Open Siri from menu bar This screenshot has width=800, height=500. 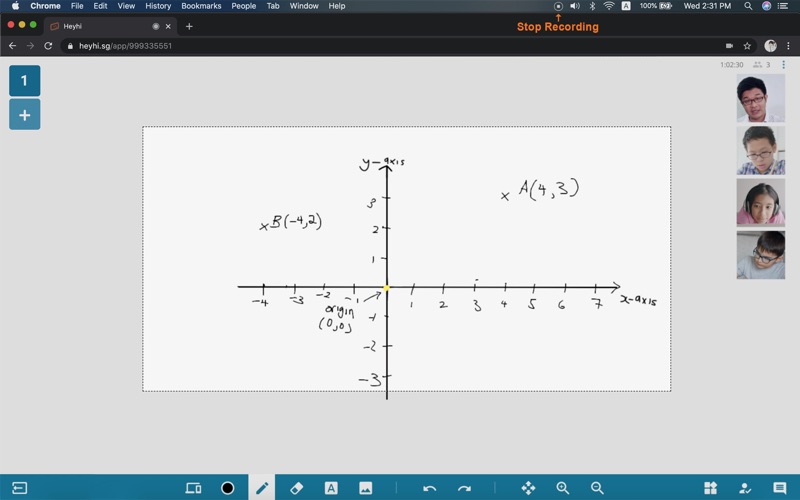[766, 6]
